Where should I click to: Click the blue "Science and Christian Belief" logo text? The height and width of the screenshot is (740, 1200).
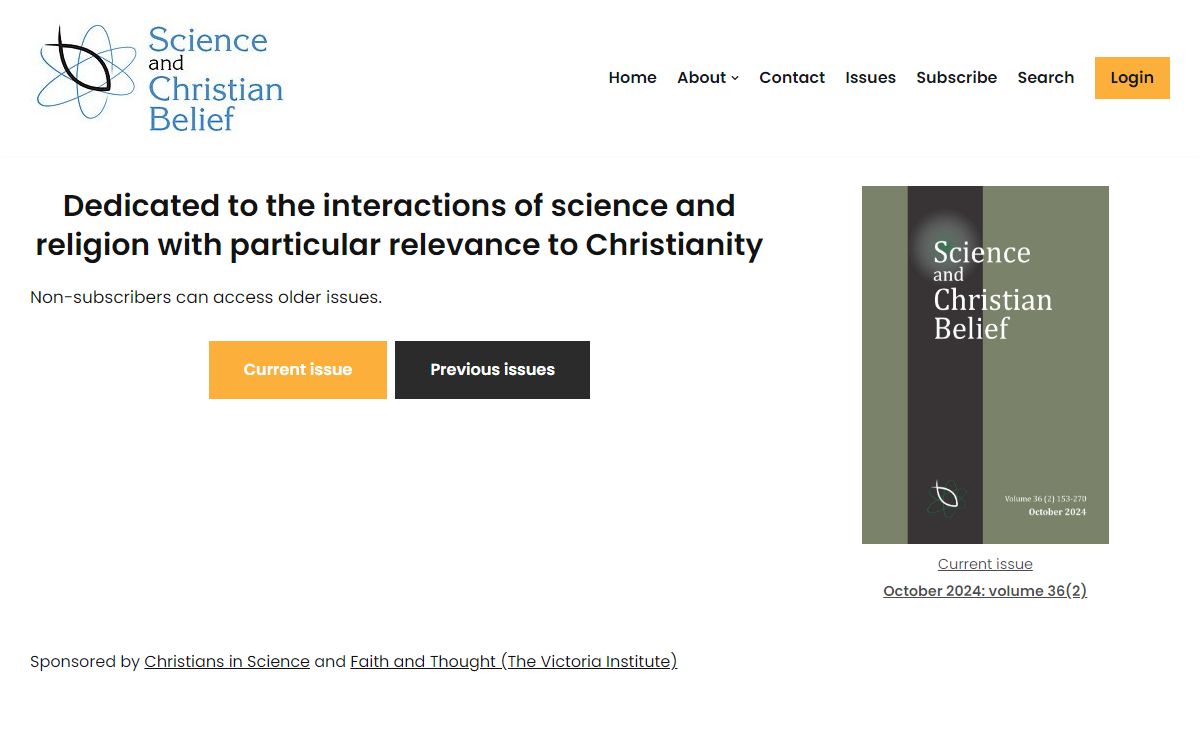coord(215,78)
